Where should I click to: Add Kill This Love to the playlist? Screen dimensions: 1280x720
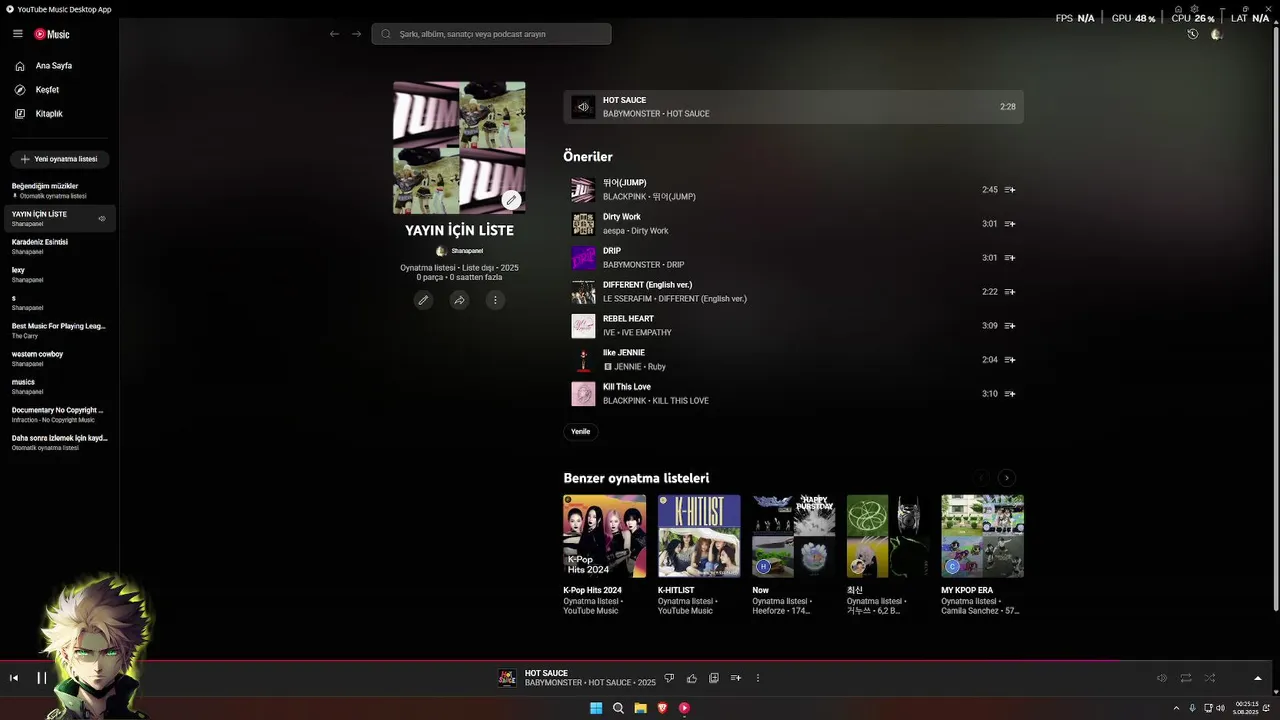click(x=1010, y=394)
